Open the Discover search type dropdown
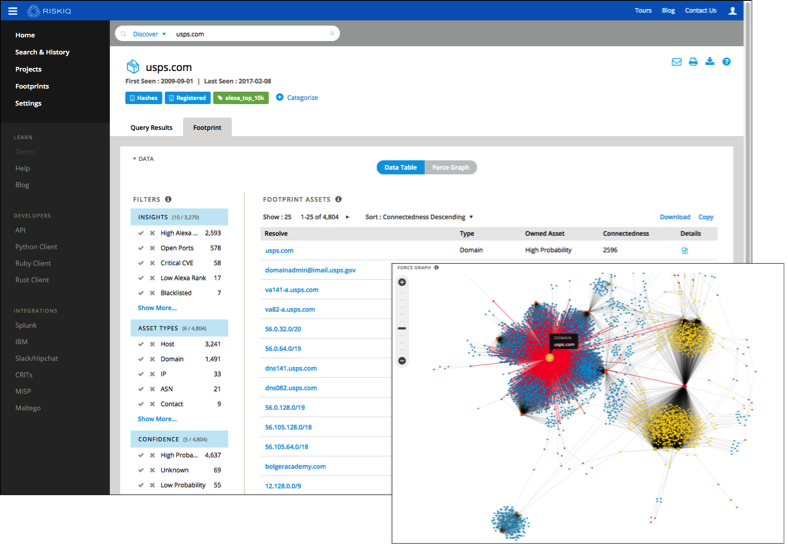Viewport: 788px width, 546px height. [x=149, y=34]
